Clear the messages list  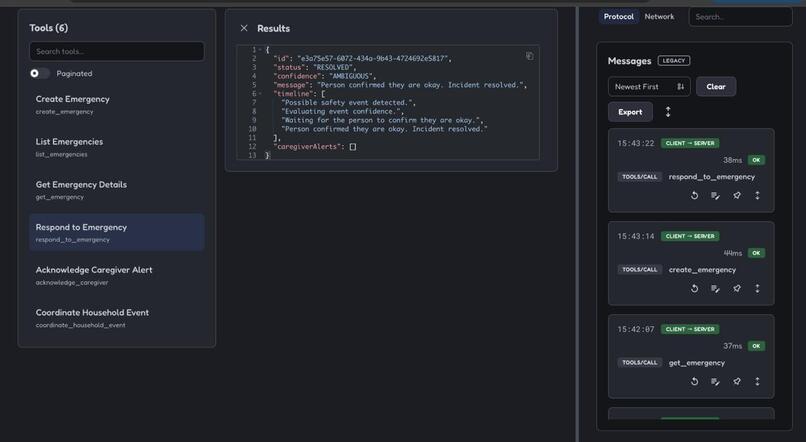pyautogui.click(x=716, y=87)
